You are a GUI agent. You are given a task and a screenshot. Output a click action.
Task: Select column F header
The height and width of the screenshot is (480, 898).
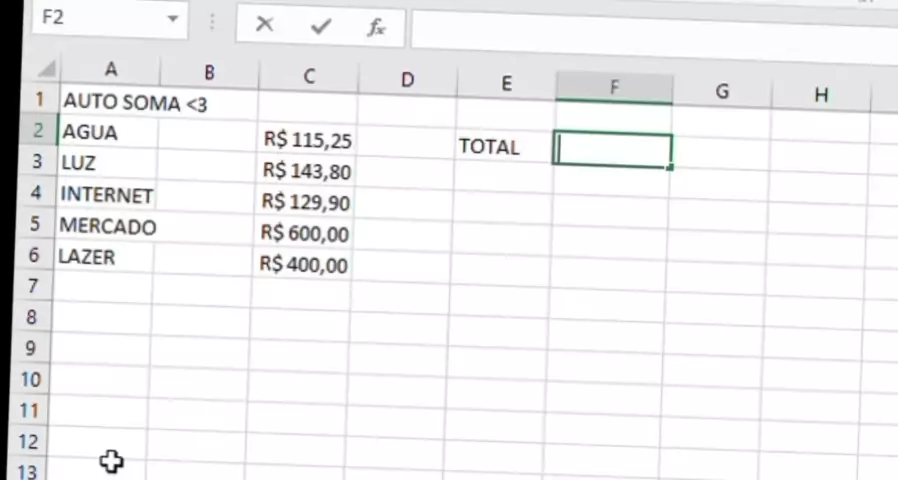(613, 88)
